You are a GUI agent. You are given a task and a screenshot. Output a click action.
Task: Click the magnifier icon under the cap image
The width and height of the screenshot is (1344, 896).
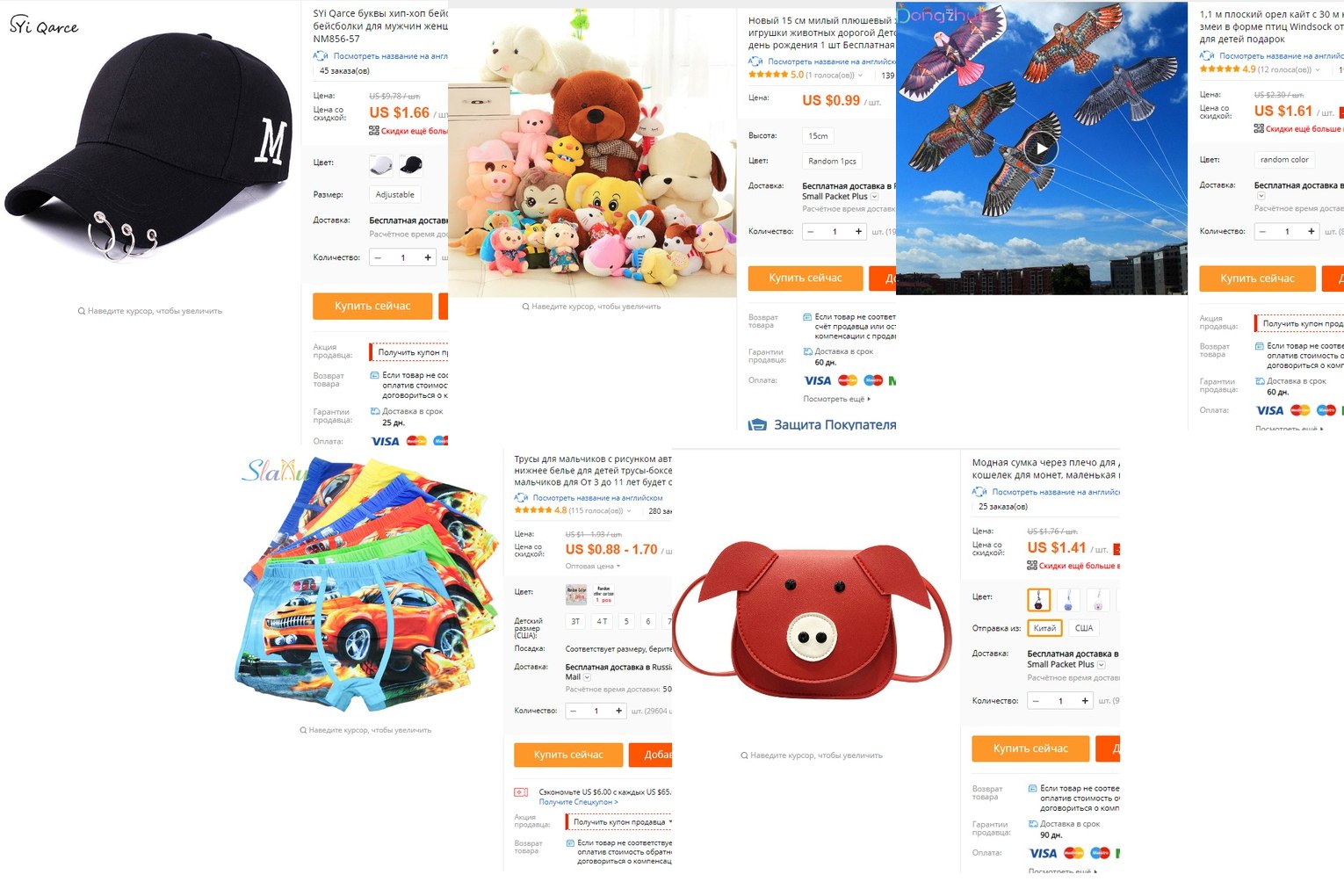tap(82, 311)
